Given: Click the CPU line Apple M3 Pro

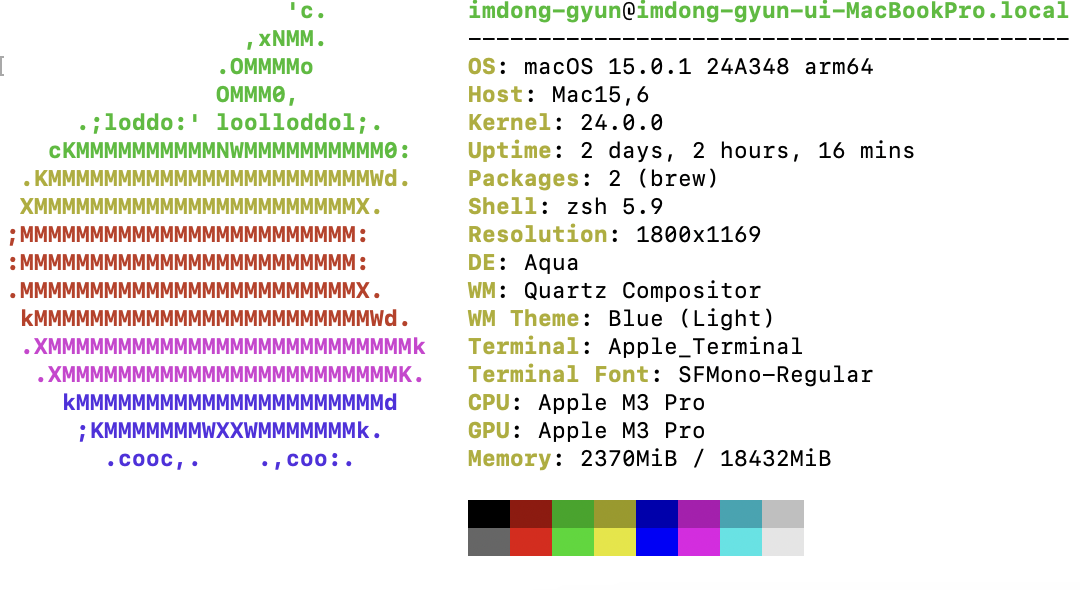Looking at the screenshot, I should pos(586,403).
